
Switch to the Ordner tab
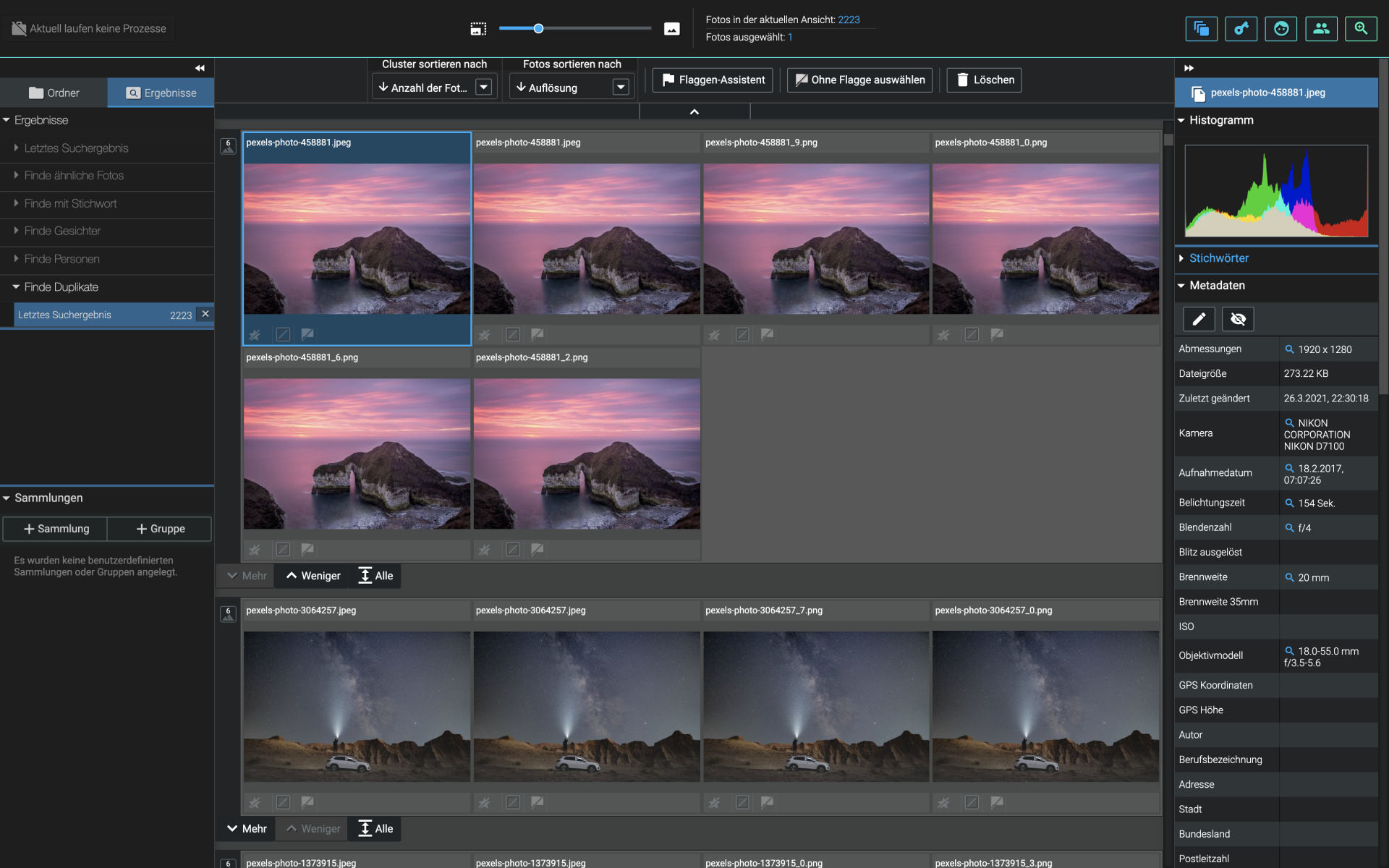point(54,93)
